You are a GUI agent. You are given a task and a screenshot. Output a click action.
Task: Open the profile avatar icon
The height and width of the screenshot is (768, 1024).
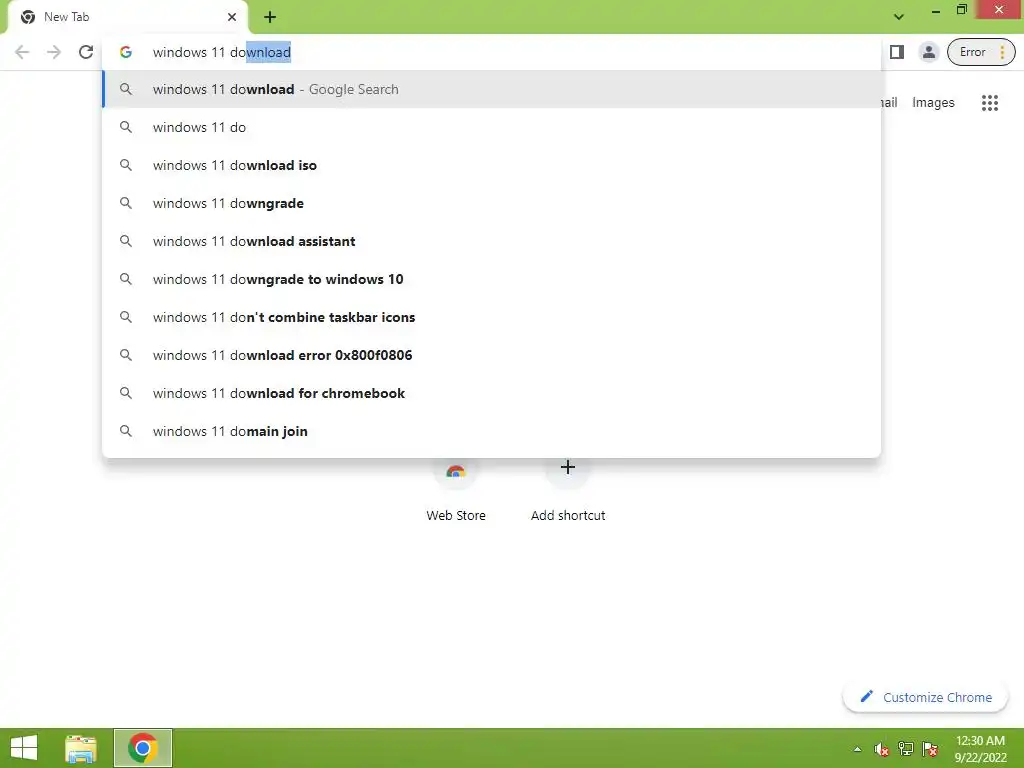[x=928, y=52]
